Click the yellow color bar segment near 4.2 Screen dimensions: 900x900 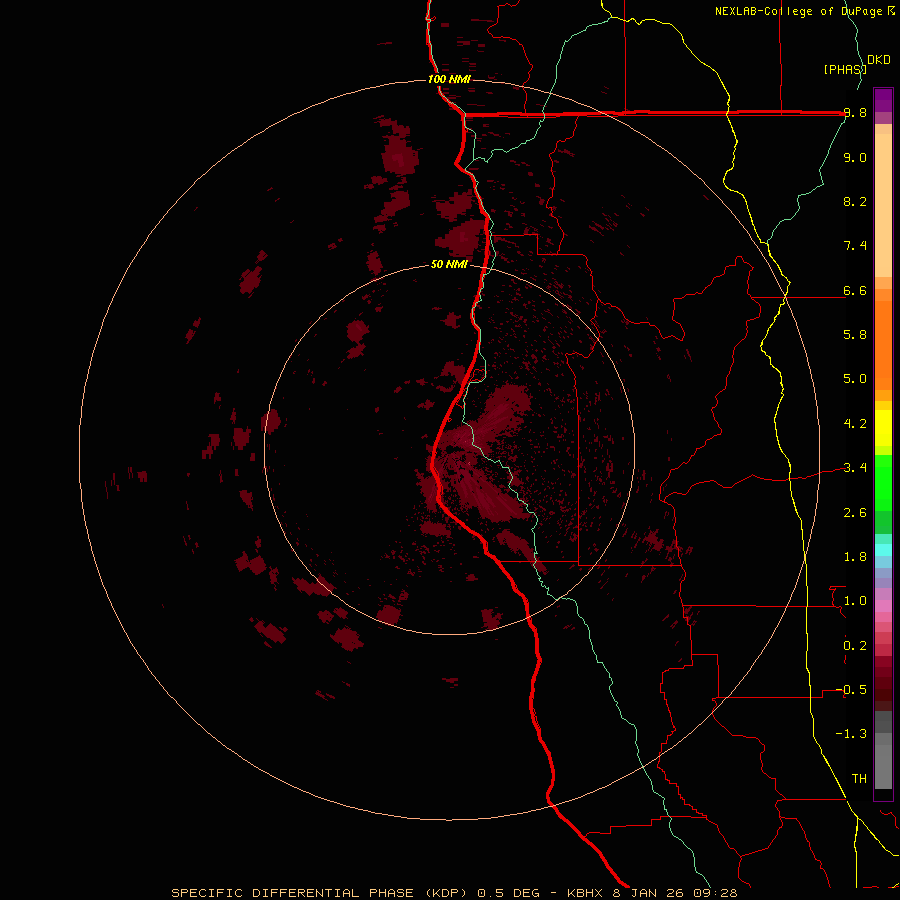(883, 428)
